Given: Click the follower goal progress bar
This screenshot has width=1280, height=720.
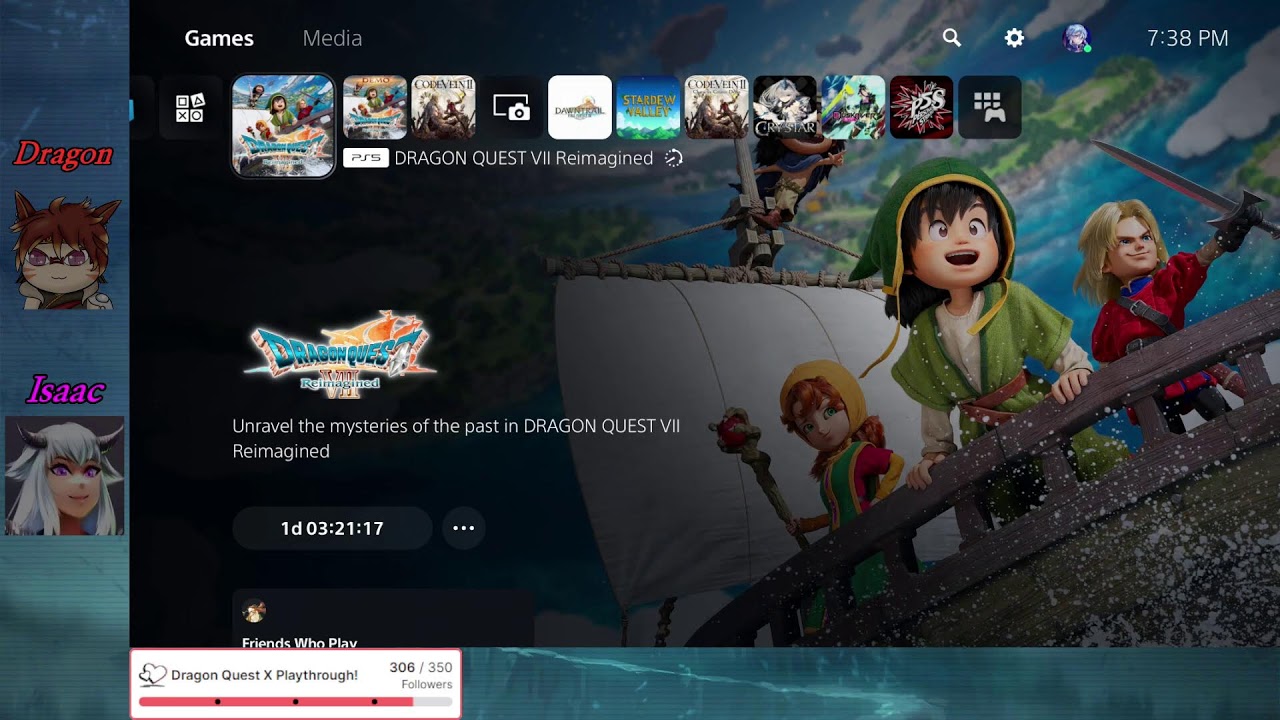Looking at the screenshot, I should tap(296, 702).
